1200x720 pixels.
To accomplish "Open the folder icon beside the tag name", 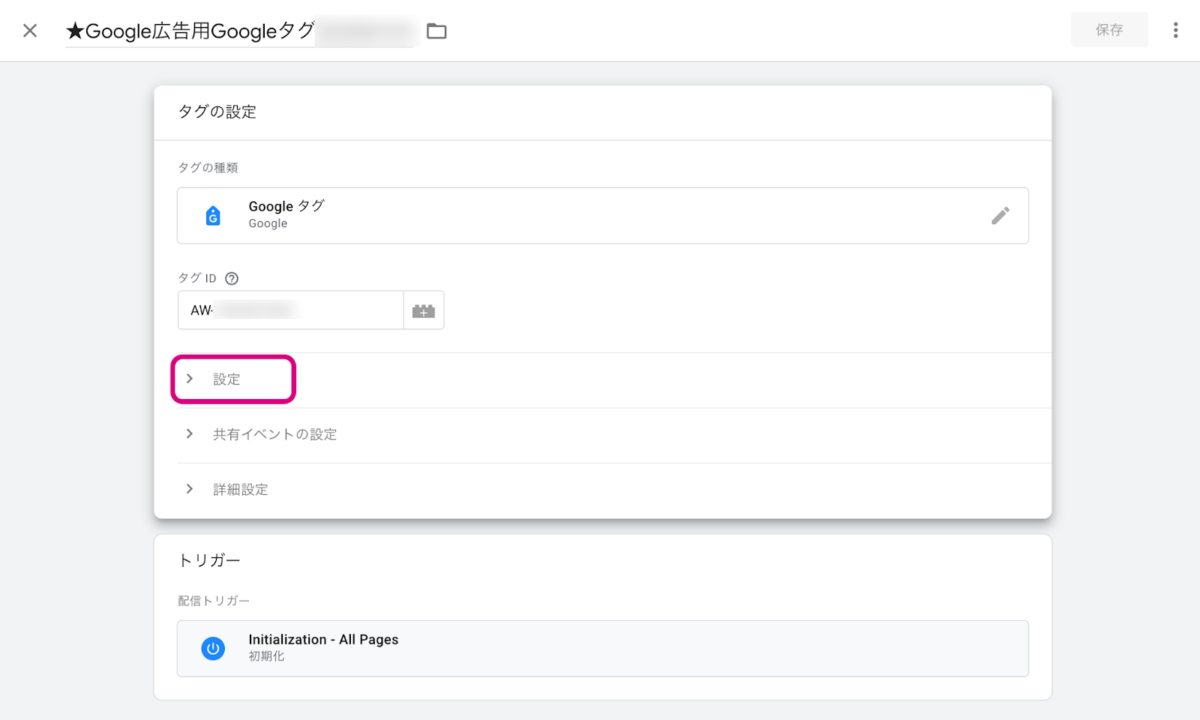I will (x=436, y=31).
